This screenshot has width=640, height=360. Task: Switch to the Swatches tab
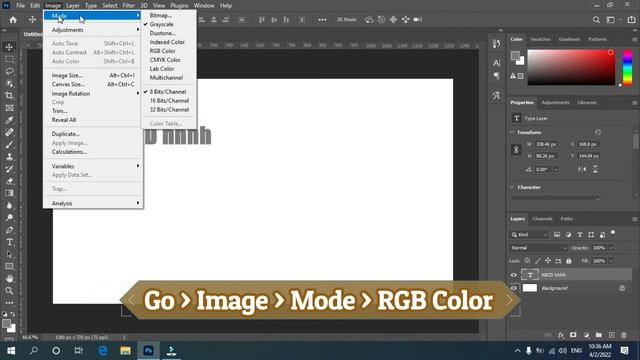click(540, 39)
